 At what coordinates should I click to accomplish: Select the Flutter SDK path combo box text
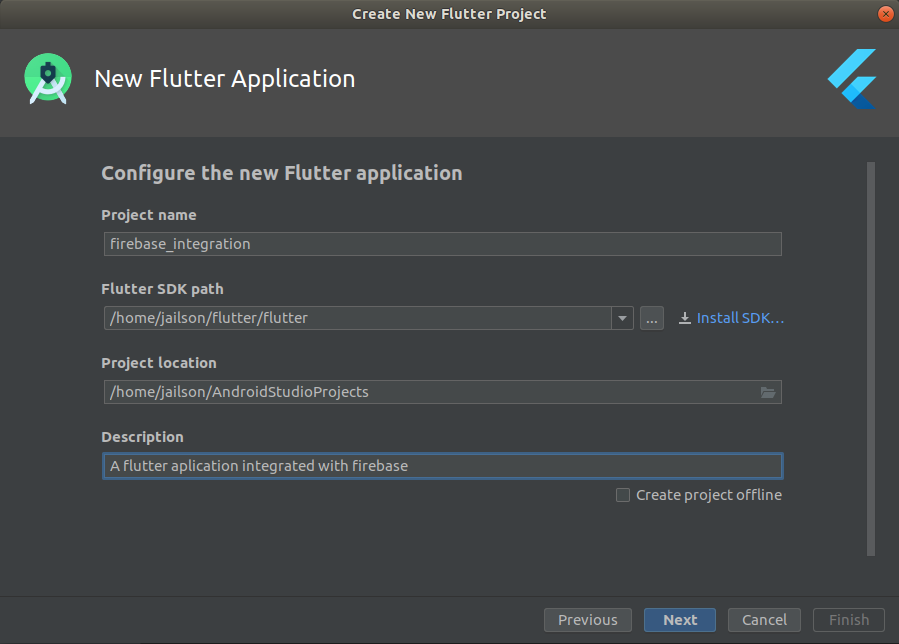tap(358, 318)
